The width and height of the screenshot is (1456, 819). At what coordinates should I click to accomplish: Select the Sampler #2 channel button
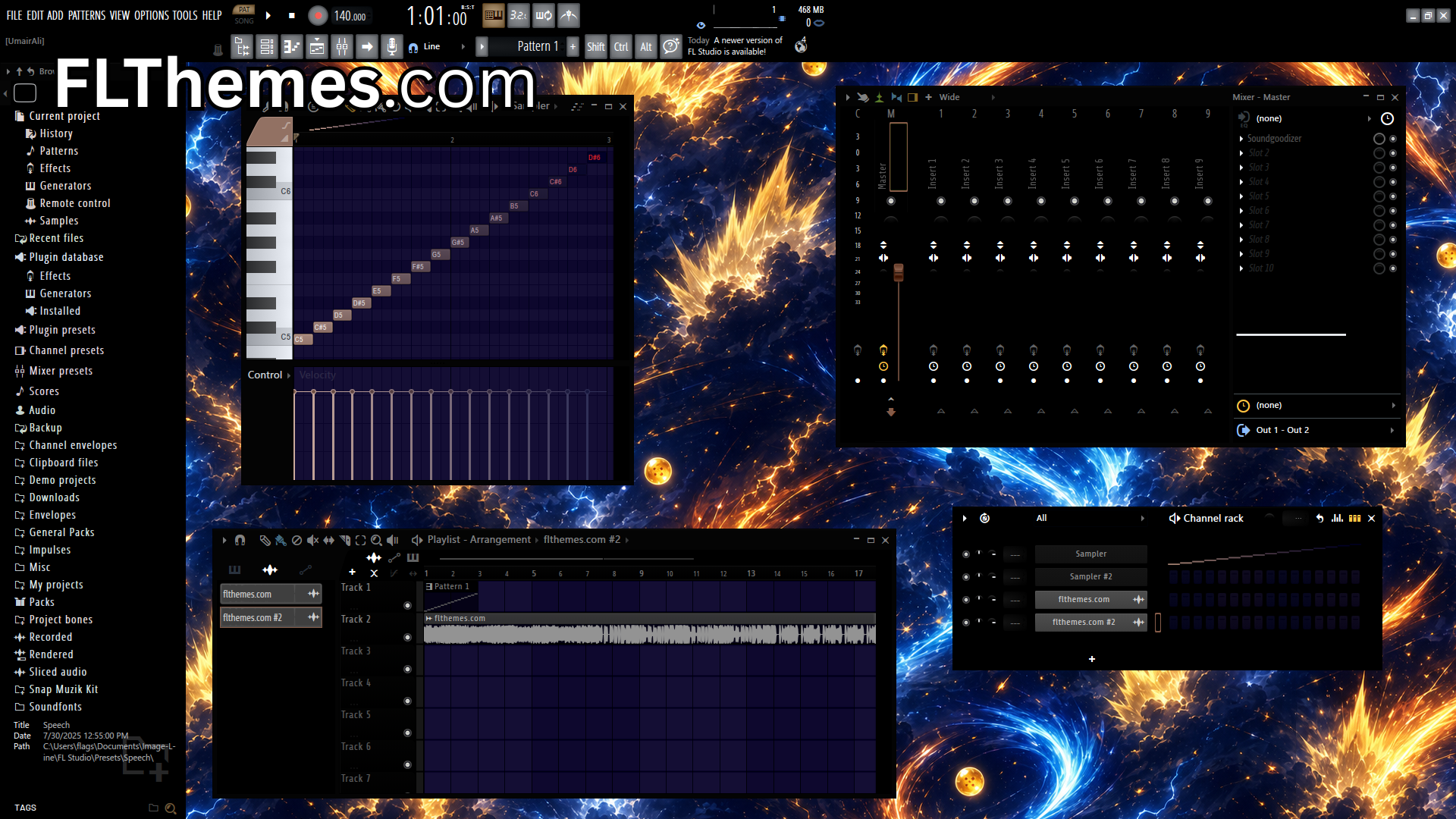(x=1090, y=577)
